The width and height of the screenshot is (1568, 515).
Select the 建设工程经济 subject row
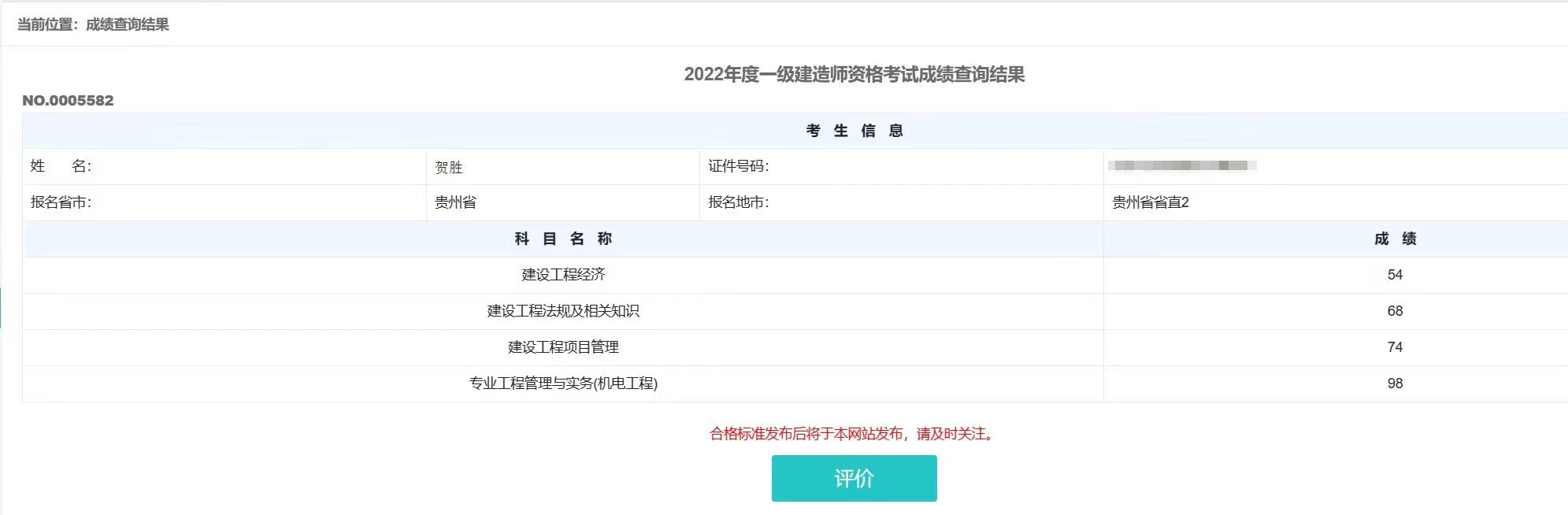[x=563, y=275]
